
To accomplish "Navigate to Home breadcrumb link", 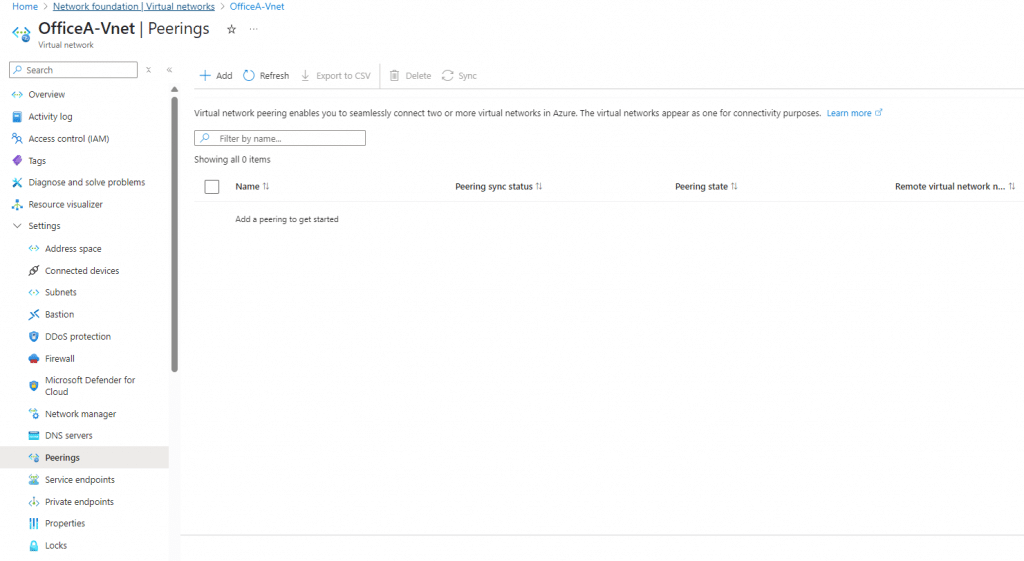I will 24,7.
